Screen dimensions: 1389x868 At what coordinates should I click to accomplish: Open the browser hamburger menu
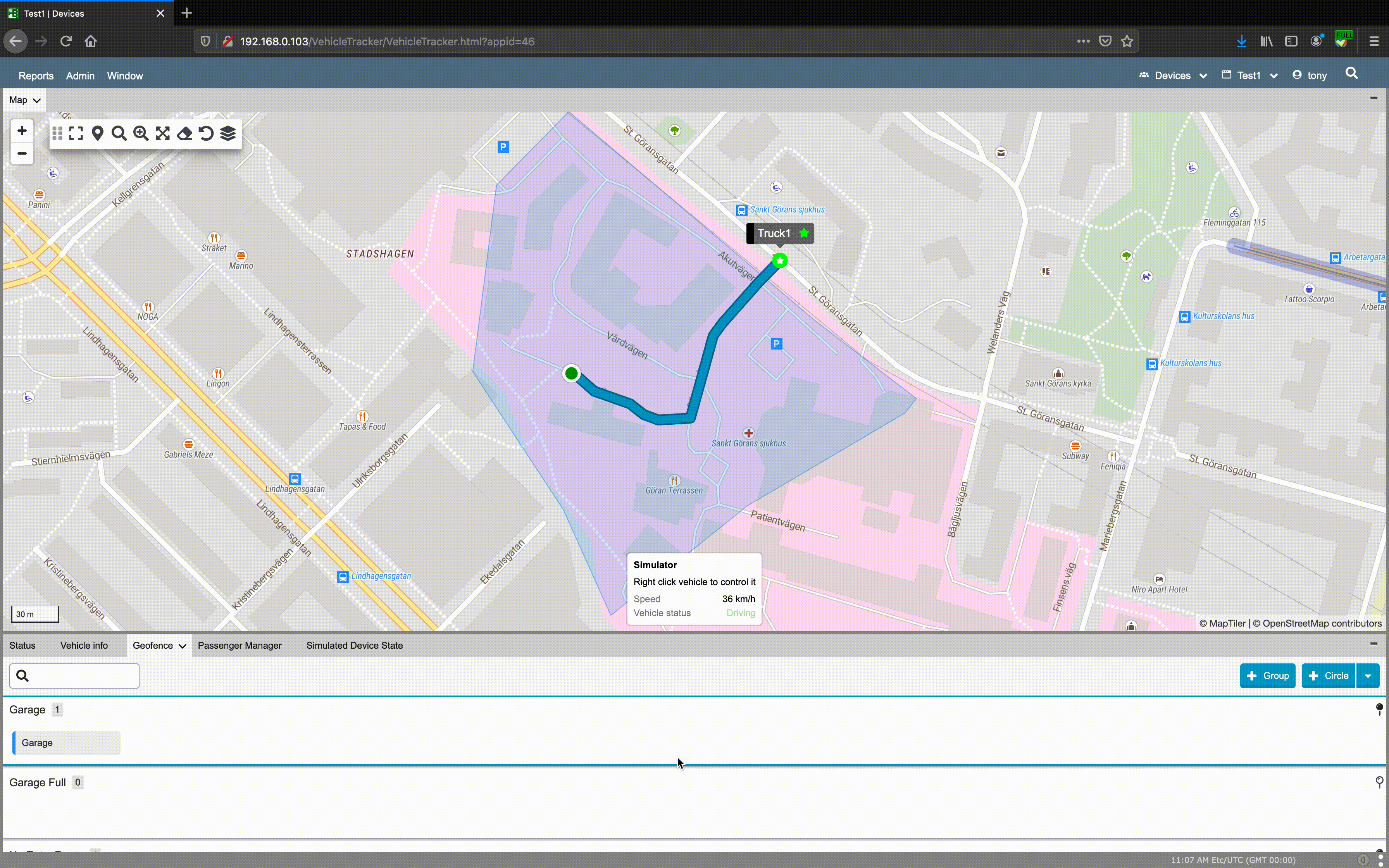(x=1374, y=41)
